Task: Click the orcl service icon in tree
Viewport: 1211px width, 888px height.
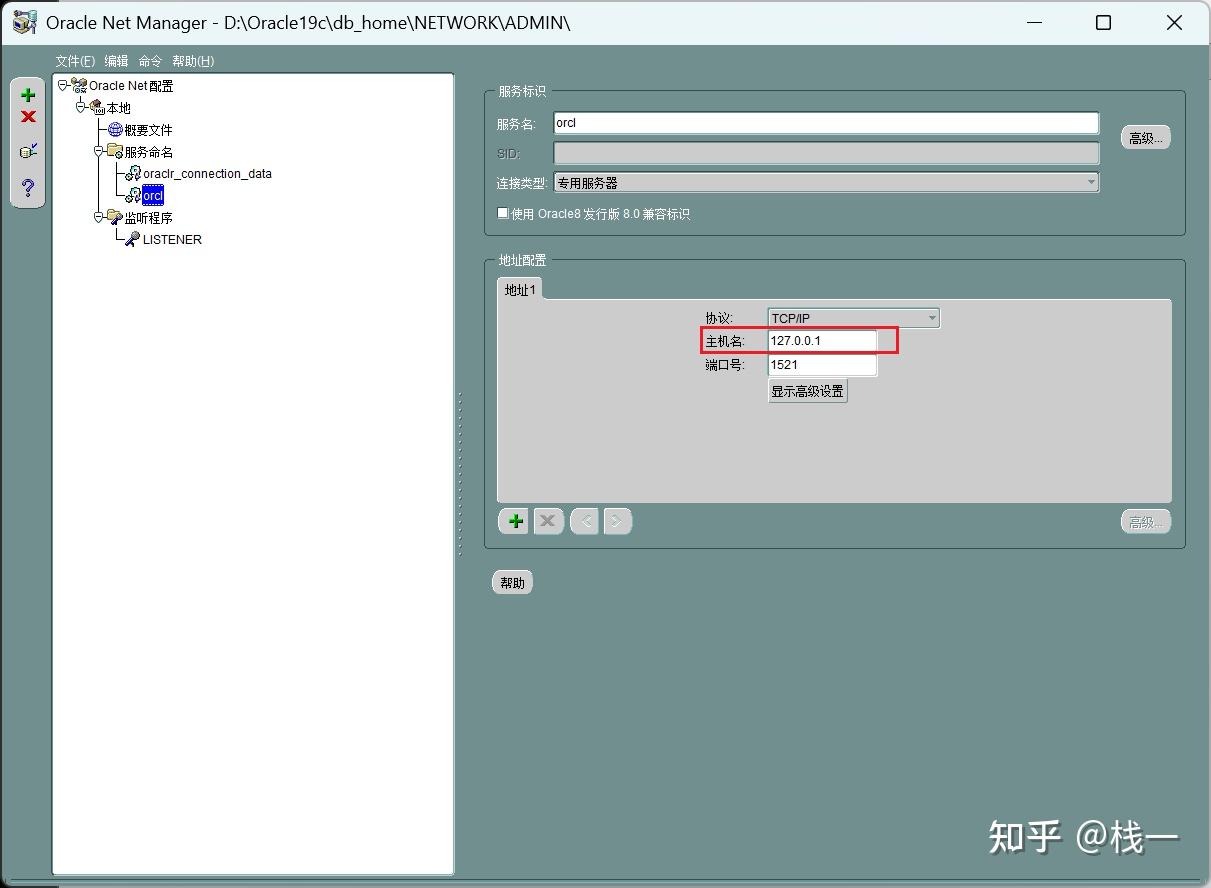Action: pyautogui.click(x=133, y=196)
